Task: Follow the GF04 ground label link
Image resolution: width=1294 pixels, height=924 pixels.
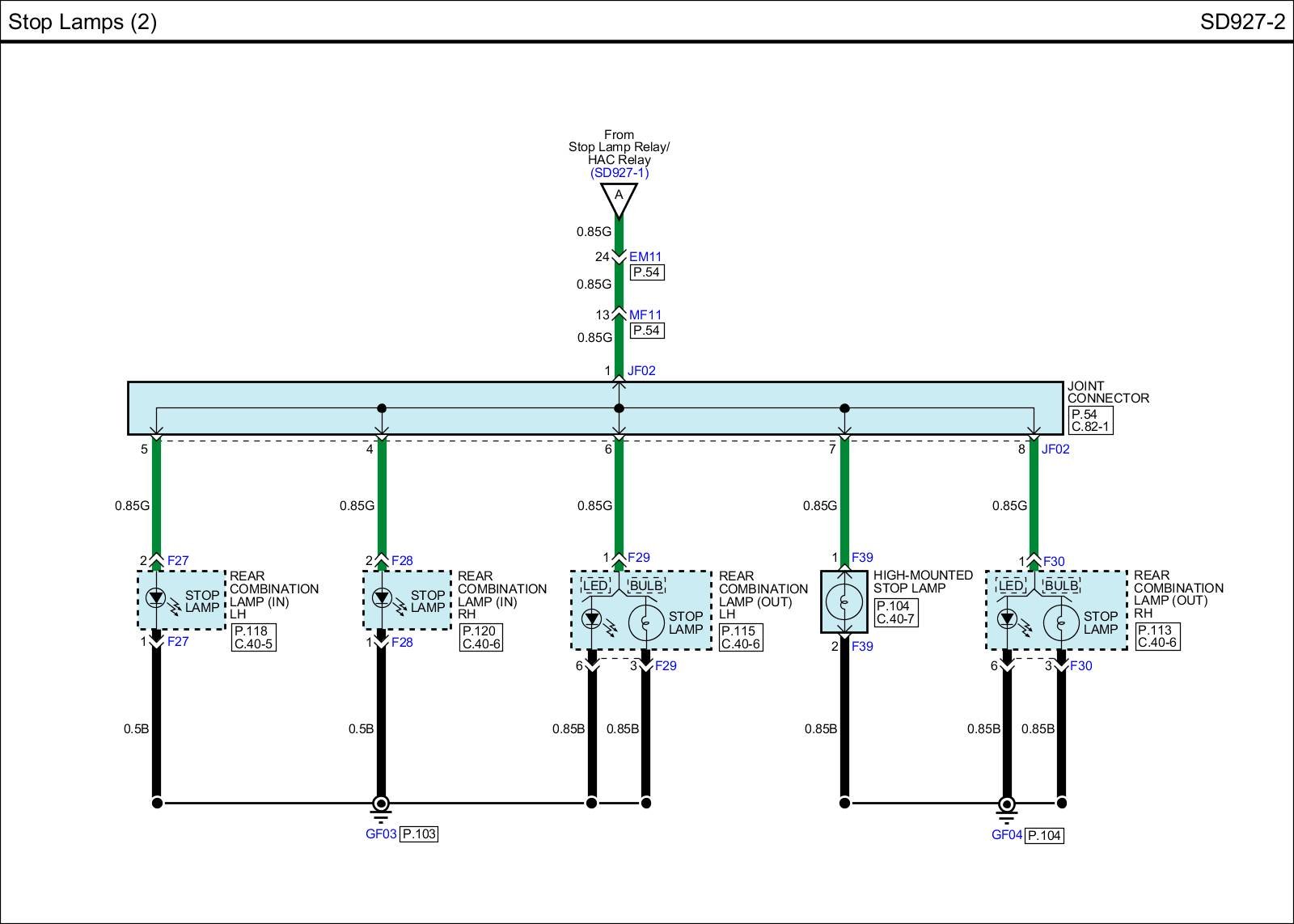Action: coord(1007,835)
